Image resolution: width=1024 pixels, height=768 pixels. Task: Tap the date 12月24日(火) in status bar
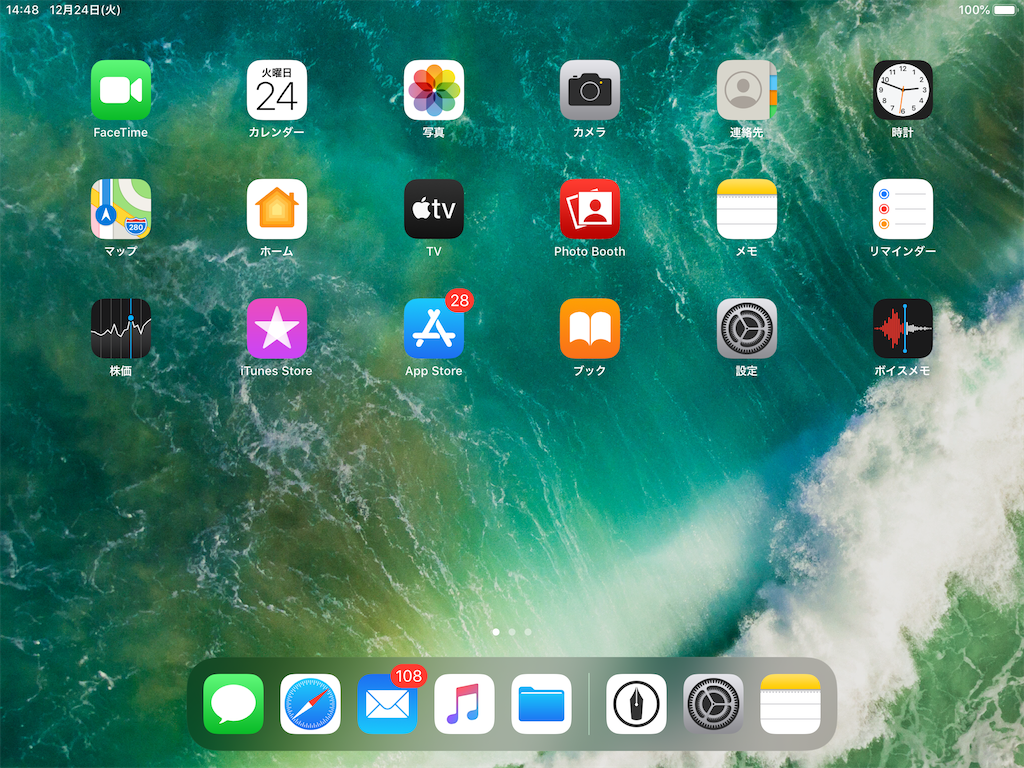[x=85, y=10]
